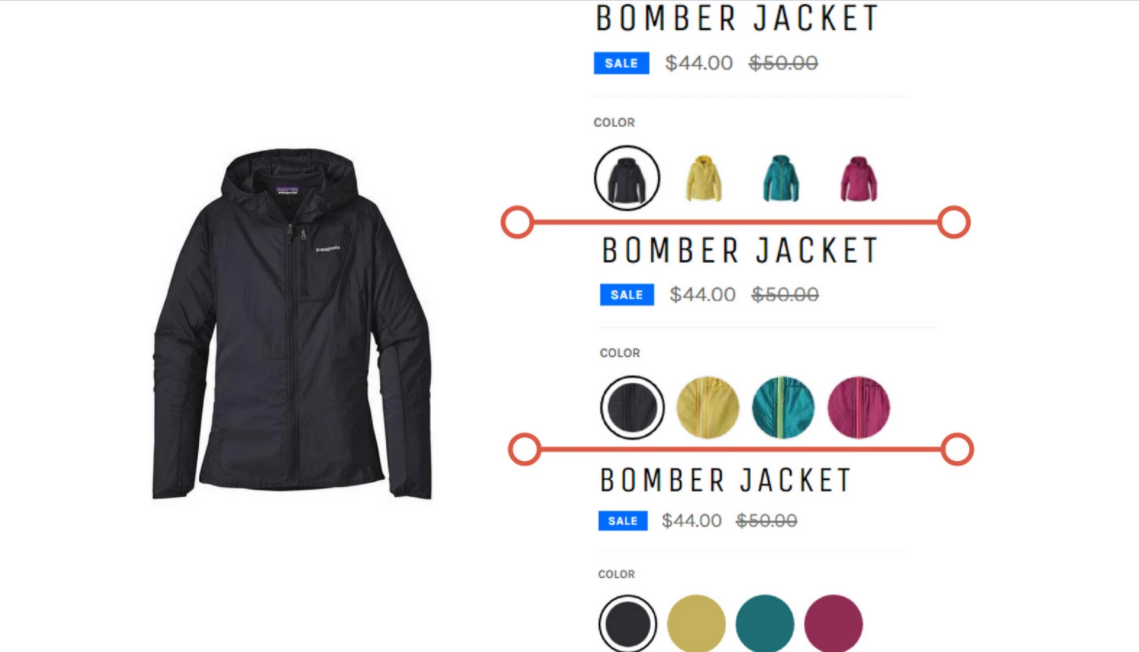
Task: Click the left handle of lower orange divider
Action: (524, 449)
